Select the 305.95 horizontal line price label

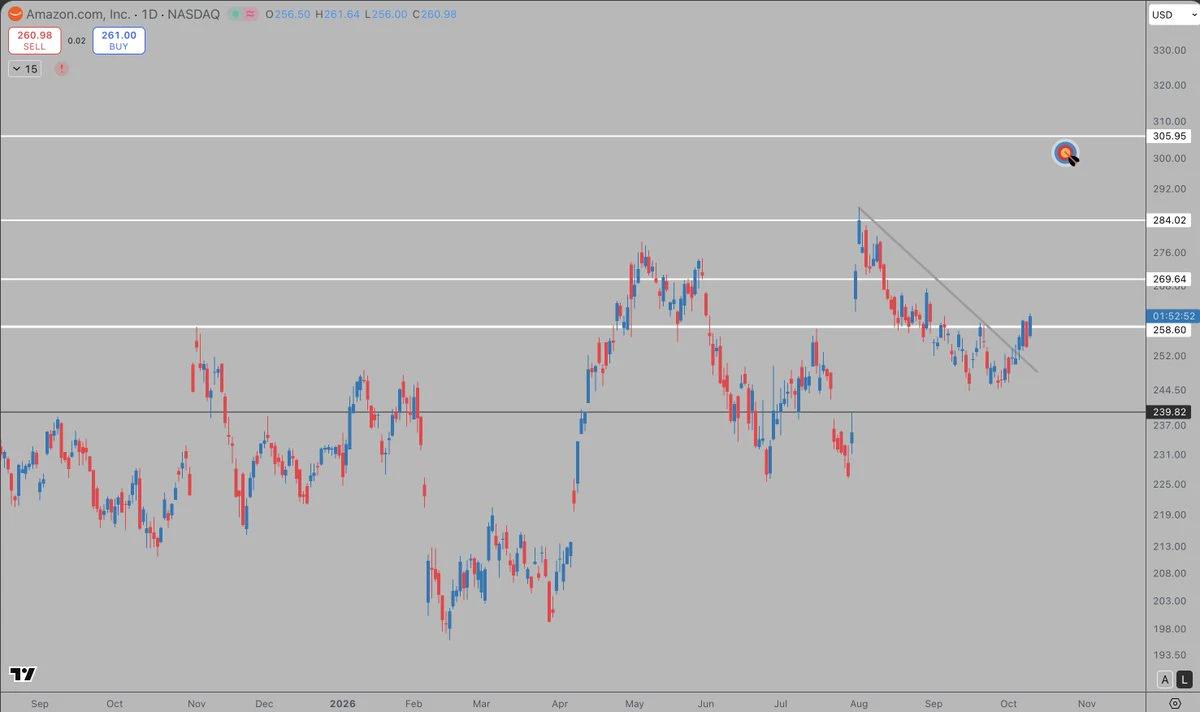click(x=1169, y=136)
